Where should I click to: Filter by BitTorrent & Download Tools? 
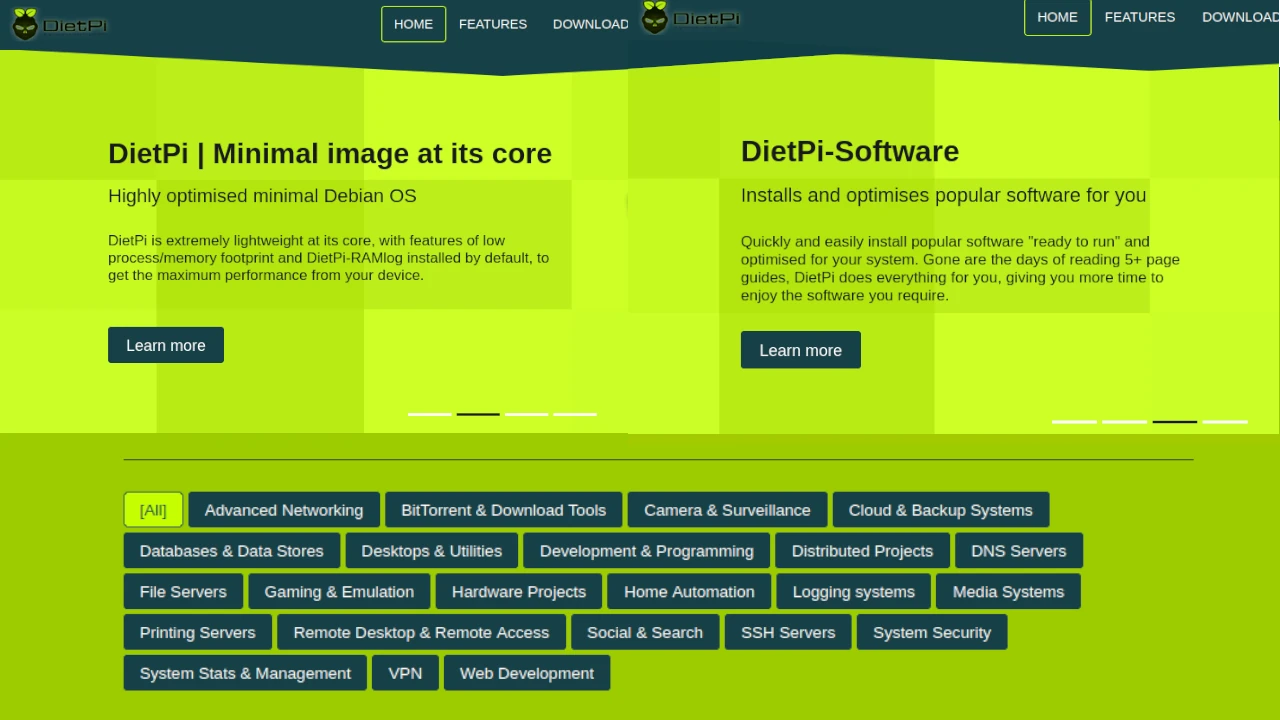[503, 510]
